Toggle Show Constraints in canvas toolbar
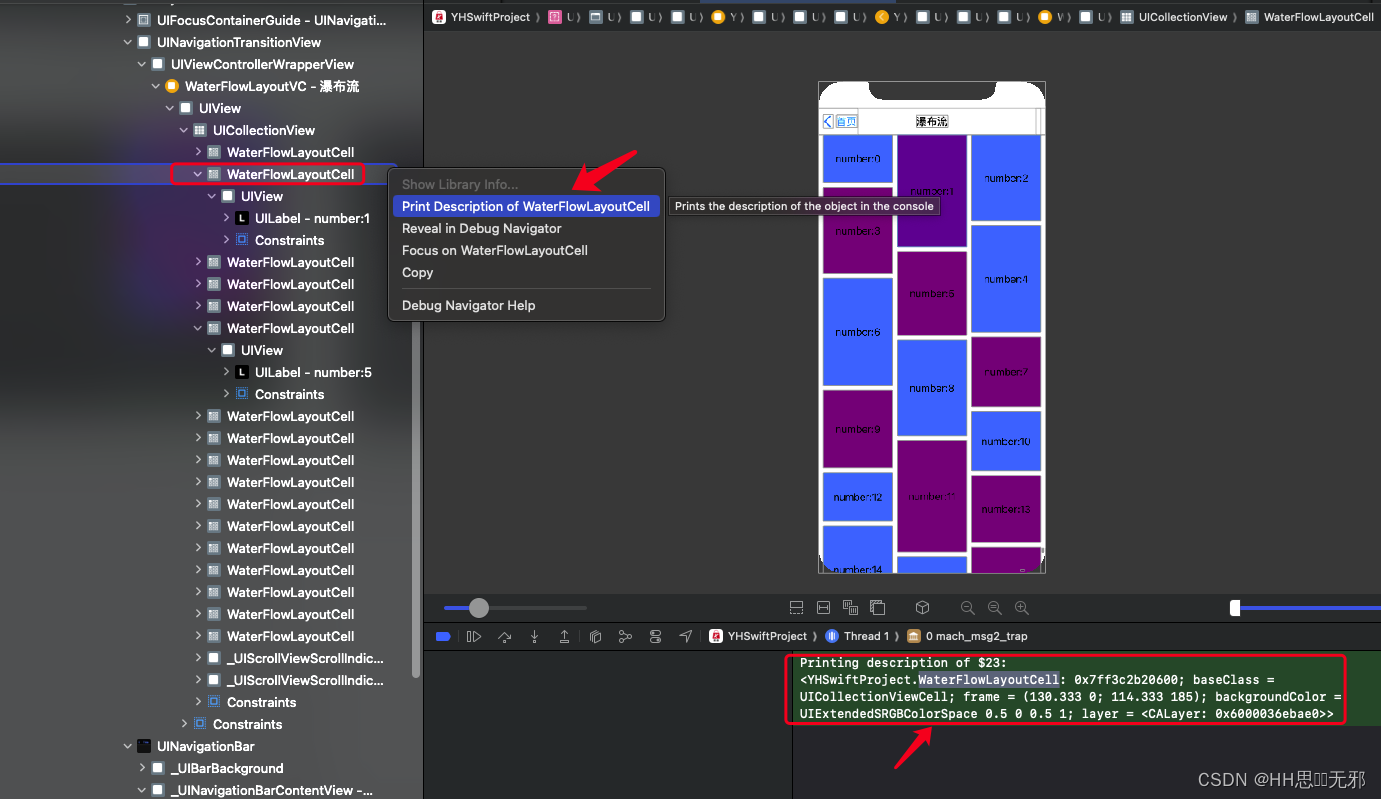1381x799 pixels. pyautogui.click(x=823, y=607)
